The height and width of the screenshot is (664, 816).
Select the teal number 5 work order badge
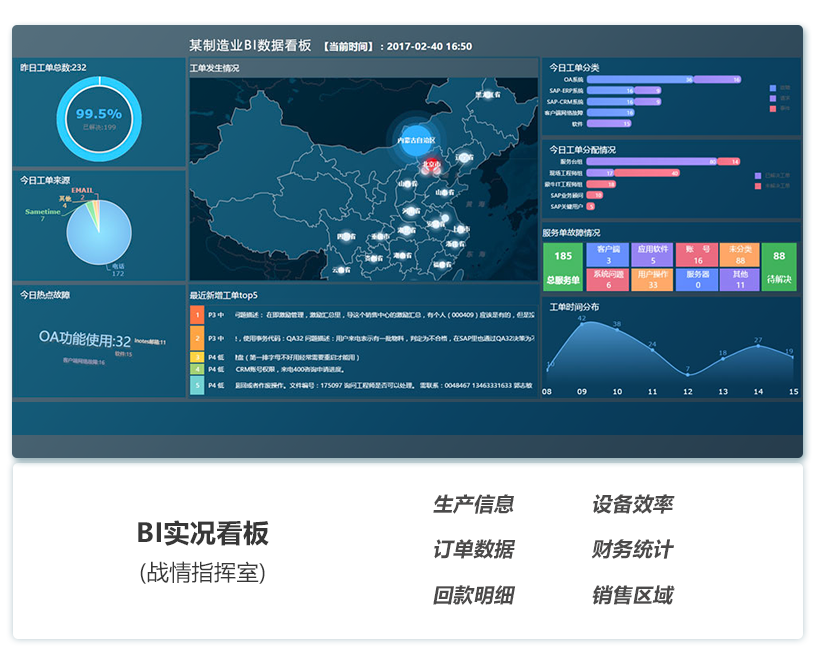(197, 384)
